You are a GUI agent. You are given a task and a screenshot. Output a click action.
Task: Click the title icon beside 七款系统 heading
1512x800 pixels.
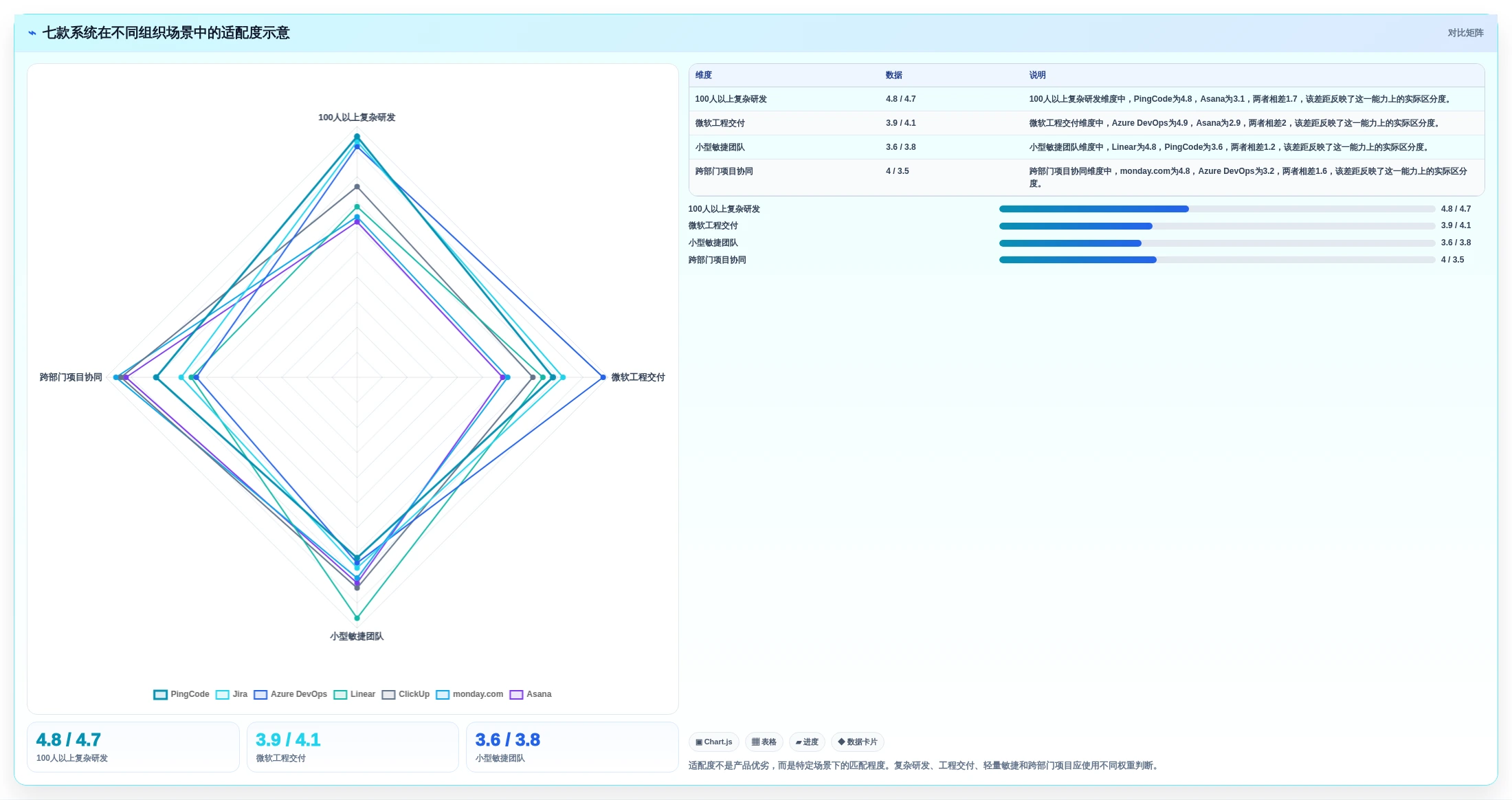pyautogui.click(x=32, y=33)
